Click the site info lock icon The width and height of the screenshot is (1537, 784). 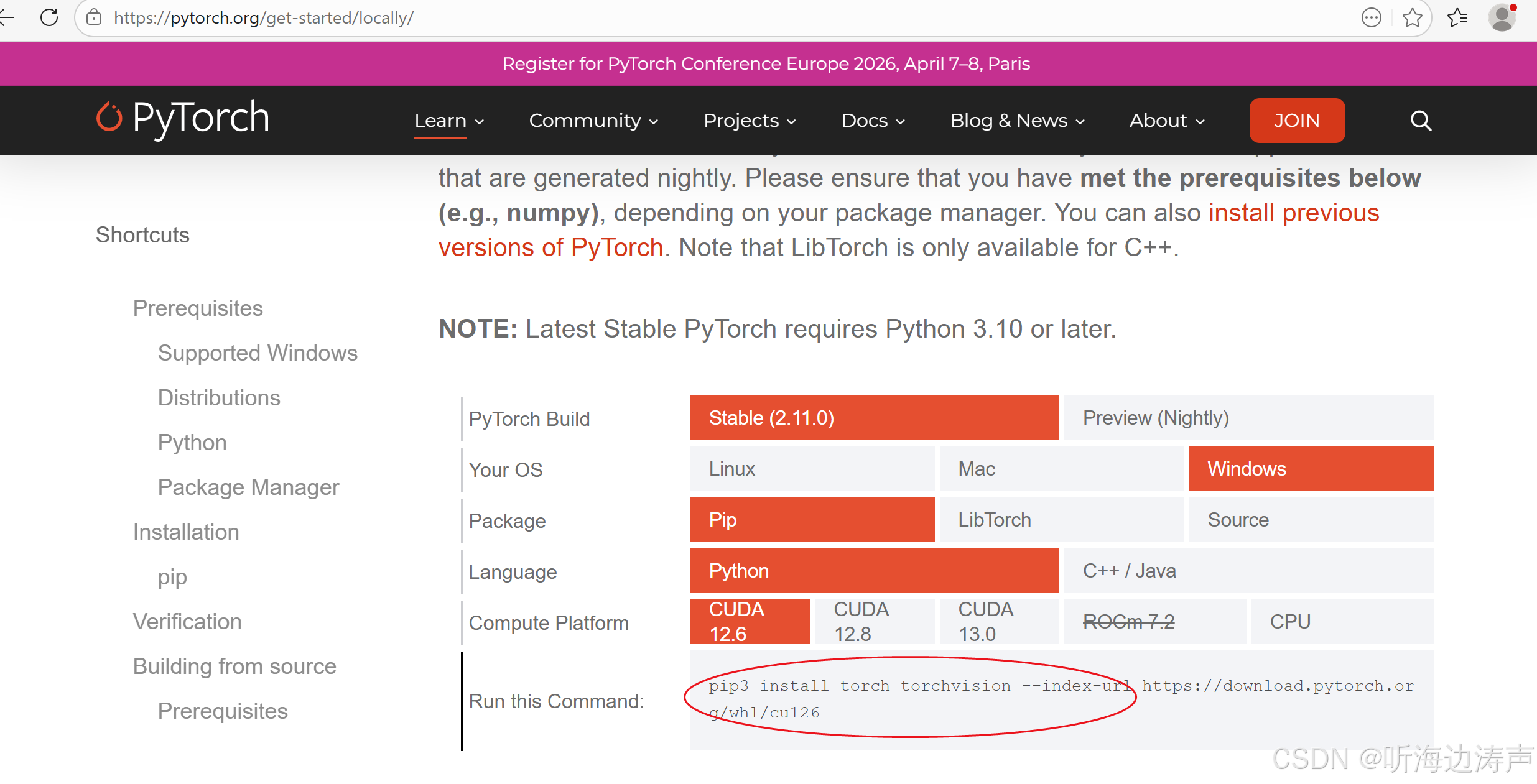pos(94,17)
